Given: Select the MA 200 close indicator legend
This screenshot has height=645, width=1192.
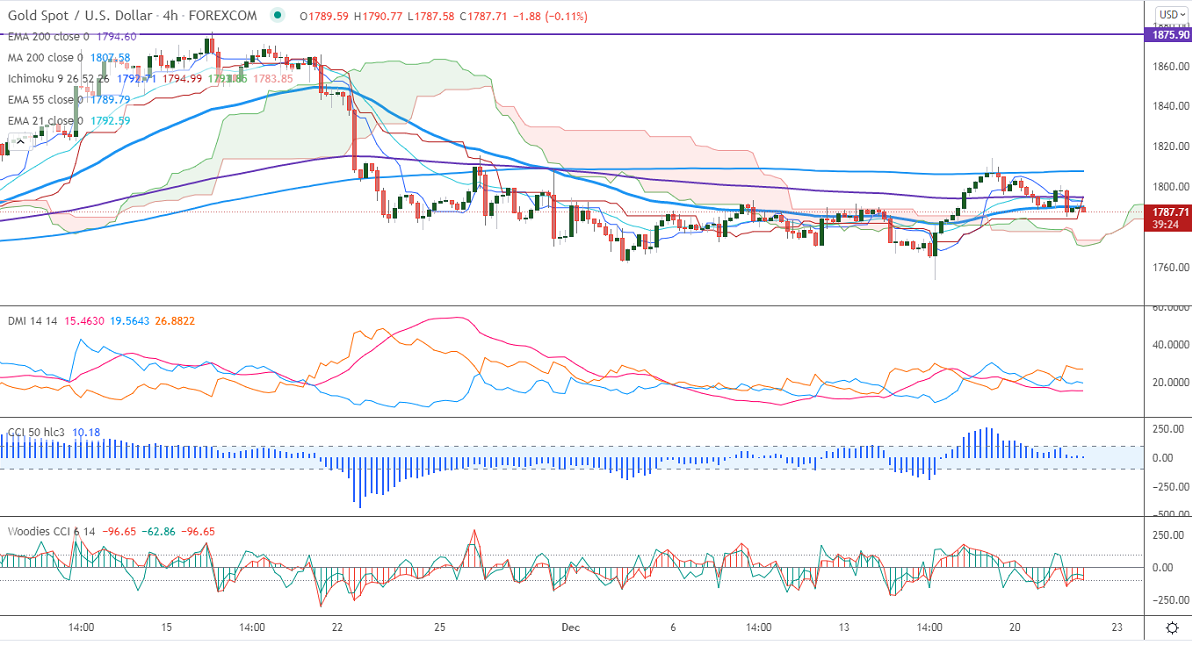Looking at the screenshot, I should (x=45, y=58).
